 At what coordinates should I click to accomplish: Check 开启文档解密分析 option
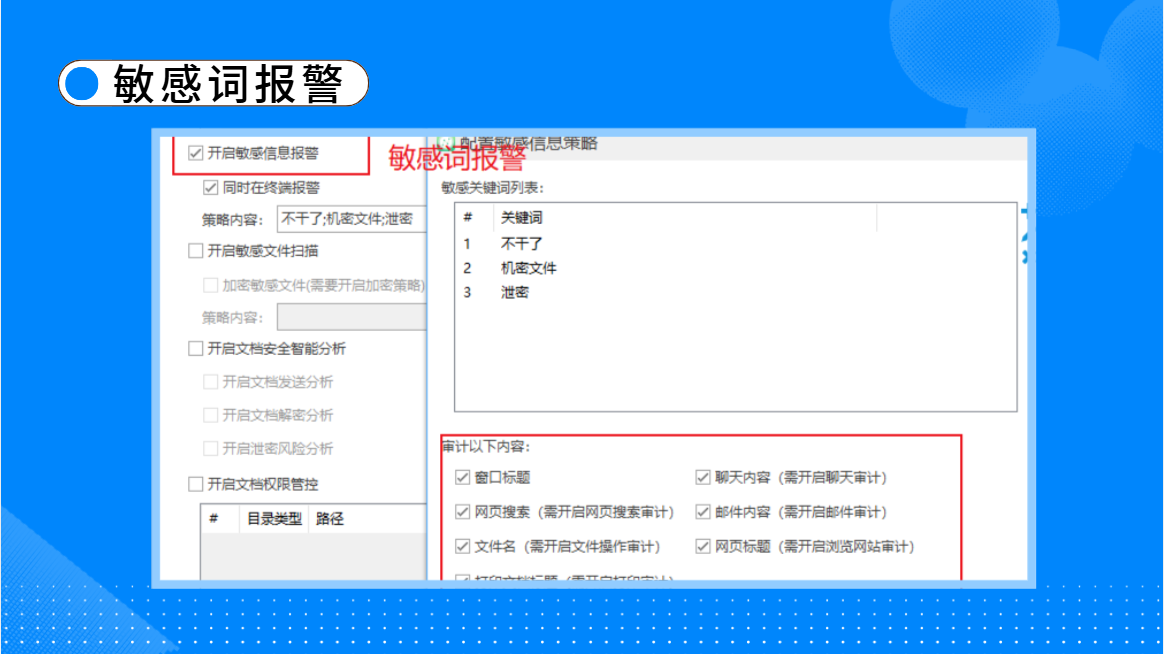(211, 415)
